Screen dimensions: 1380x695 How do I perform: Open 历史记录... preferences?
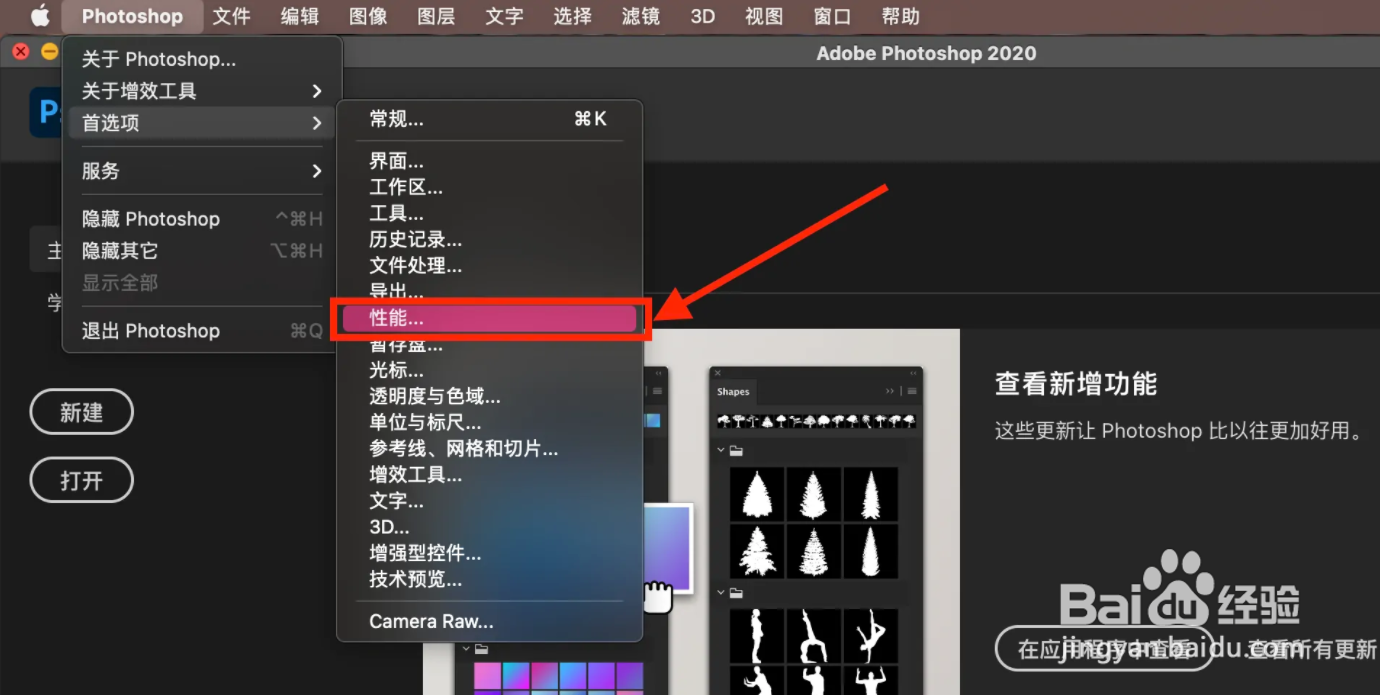[x=489, y=240]
